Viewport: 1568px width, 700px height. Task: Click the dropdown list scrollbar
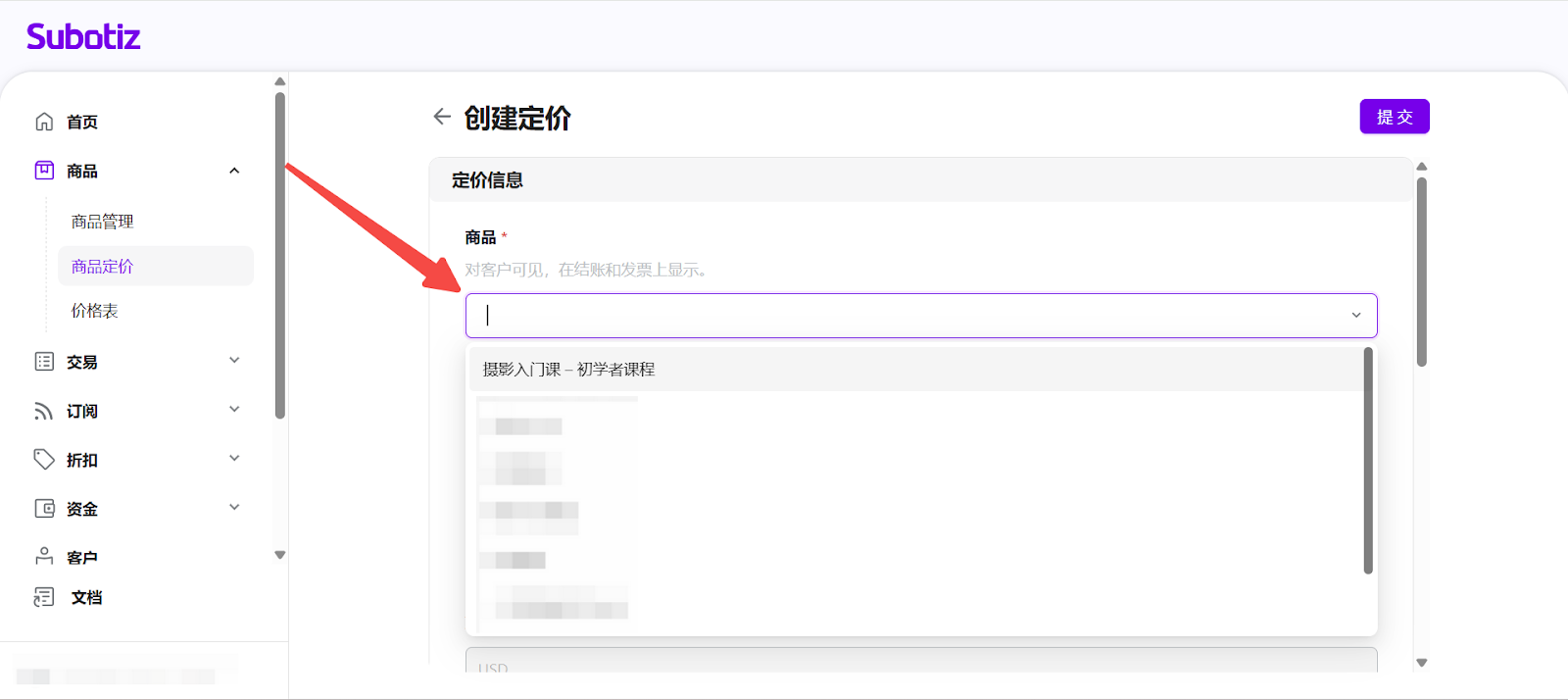point(1368,461)
